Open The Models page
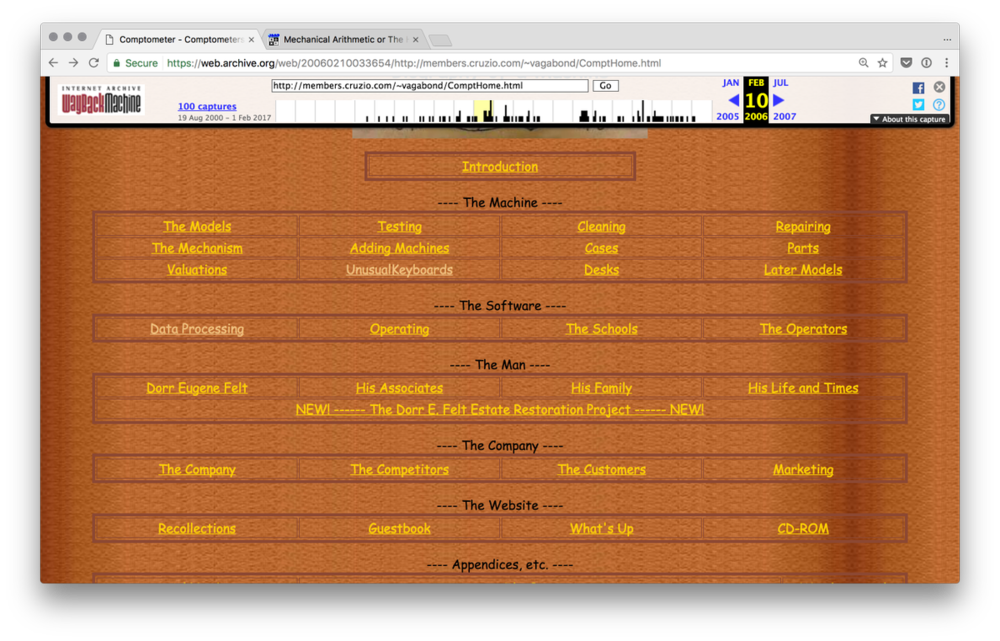Screen dimensions: 1000x641 [197, 226]
